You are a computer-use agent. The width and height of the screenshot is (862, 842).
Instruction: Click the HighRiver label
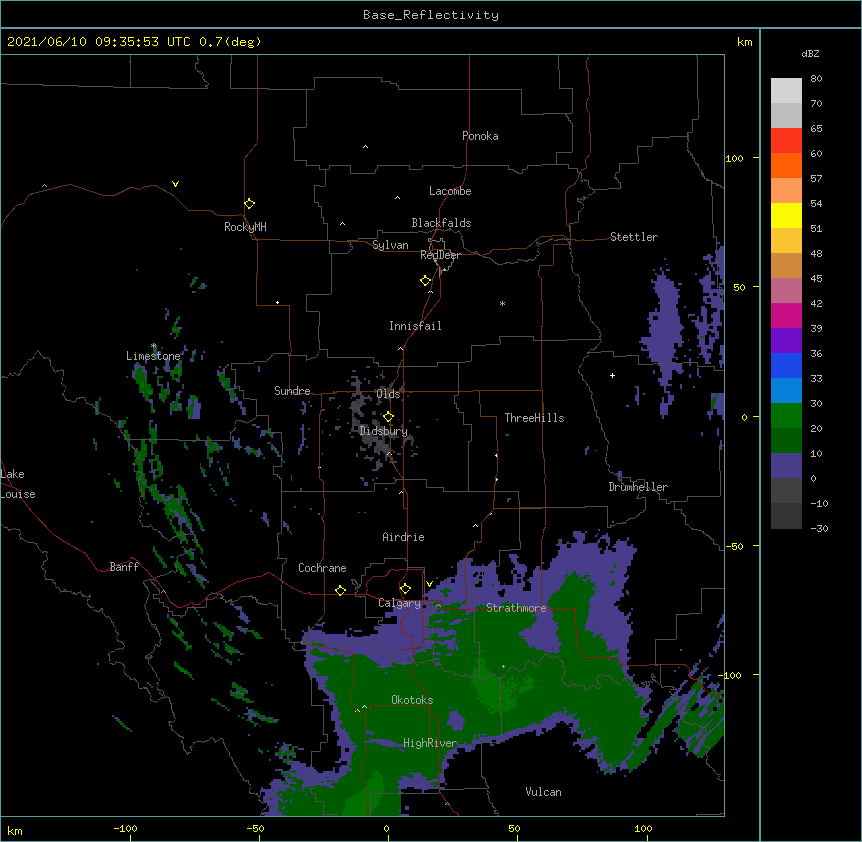[x=430, y=743]
